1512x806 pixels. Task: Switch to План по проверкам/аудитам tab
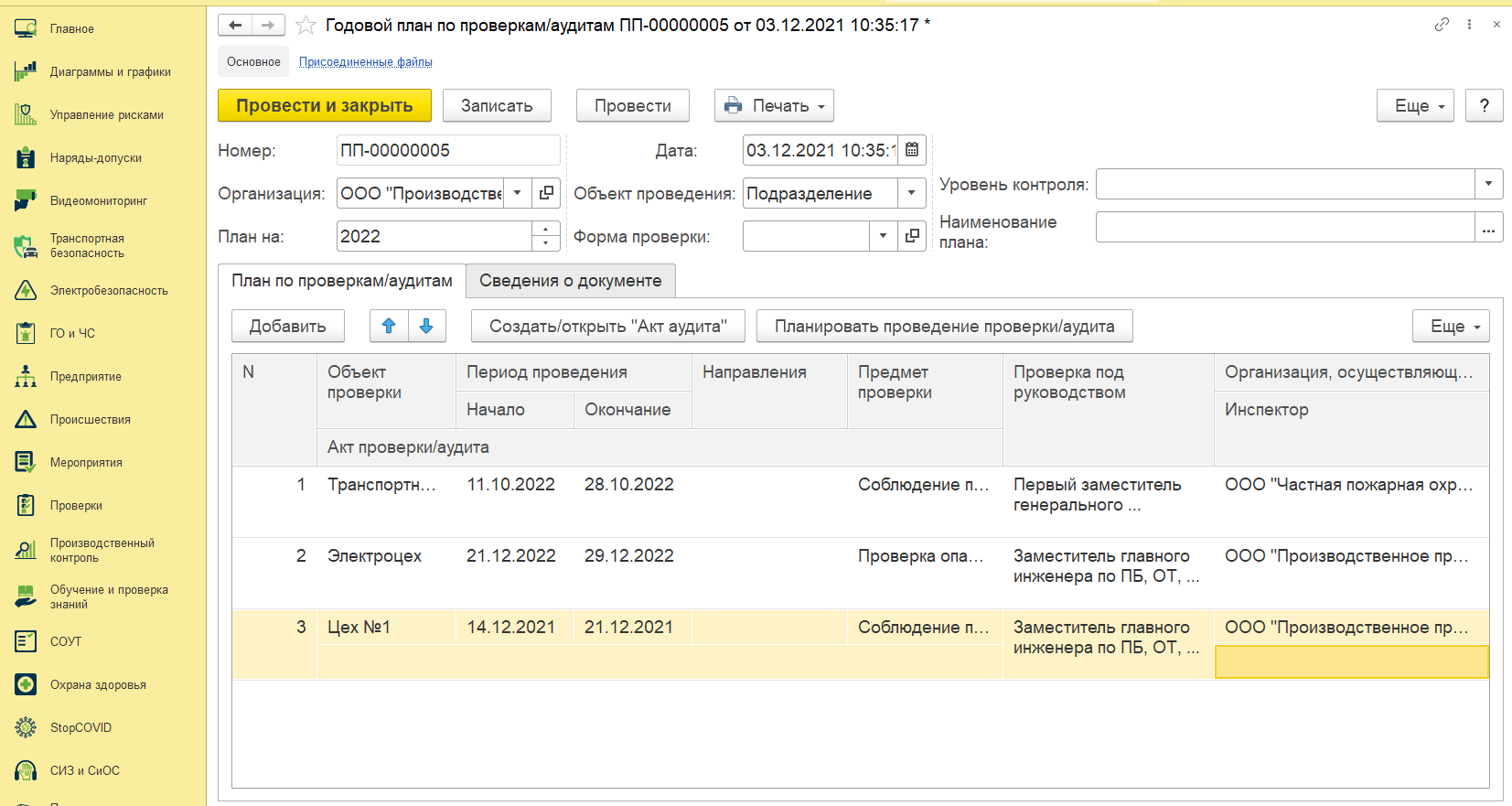tap(342, 281)
